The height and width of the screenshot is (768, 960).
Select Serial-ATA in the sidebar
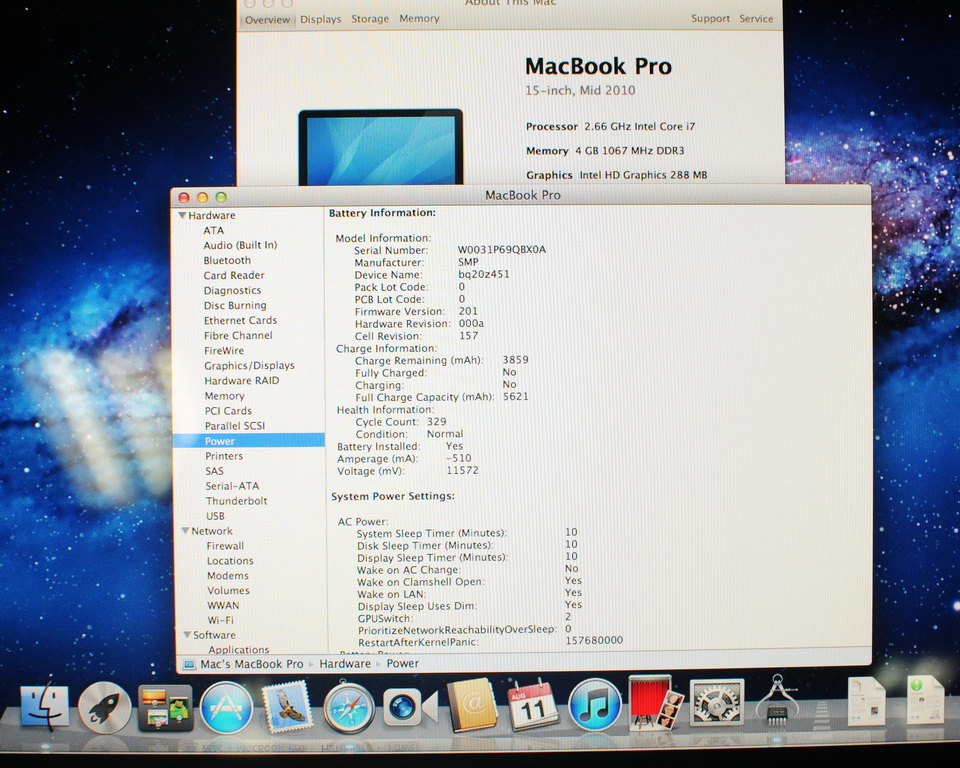(232, 486)
